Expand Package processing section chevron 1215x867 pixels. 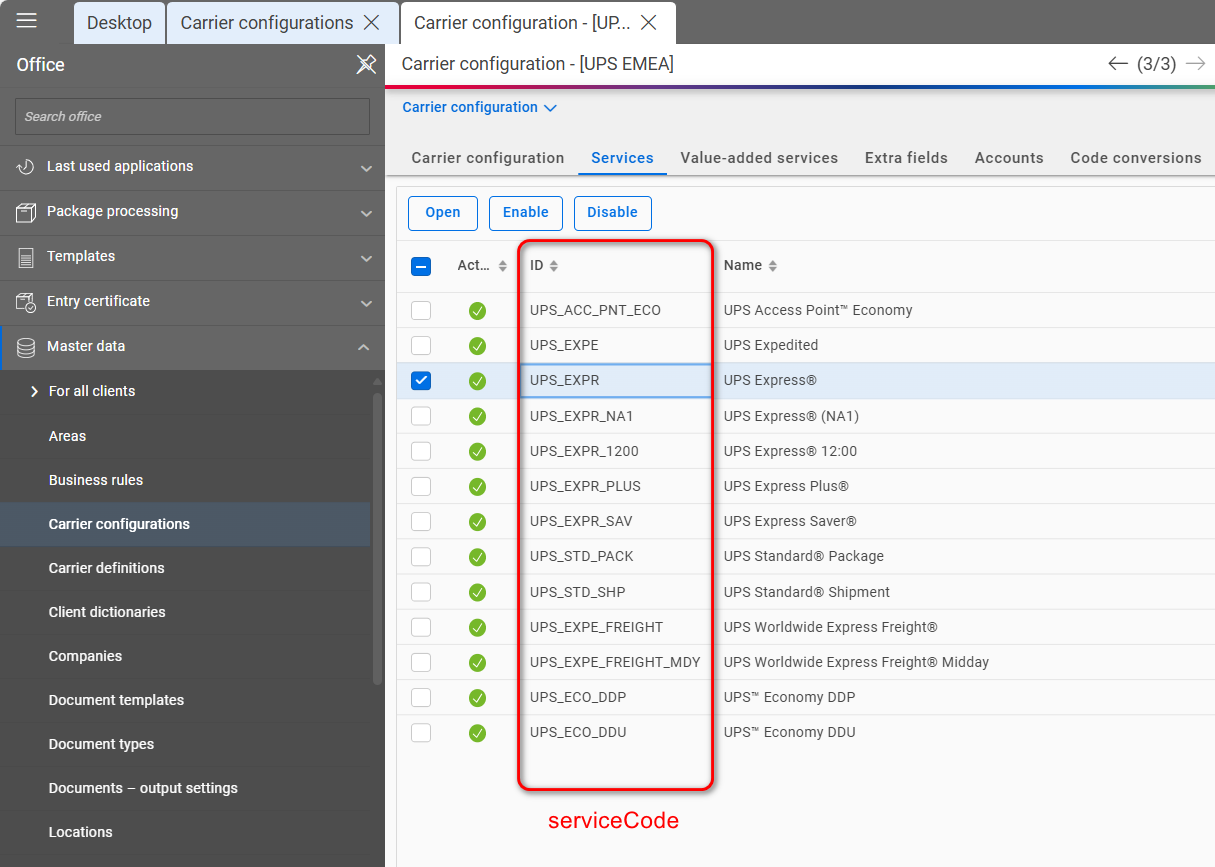[366, 213]
